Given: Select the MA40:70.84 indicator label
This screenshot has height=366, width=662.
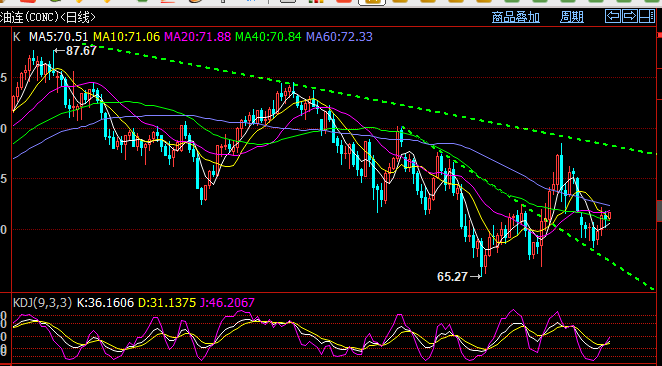Looking at the screenshot, I should 268,37.
